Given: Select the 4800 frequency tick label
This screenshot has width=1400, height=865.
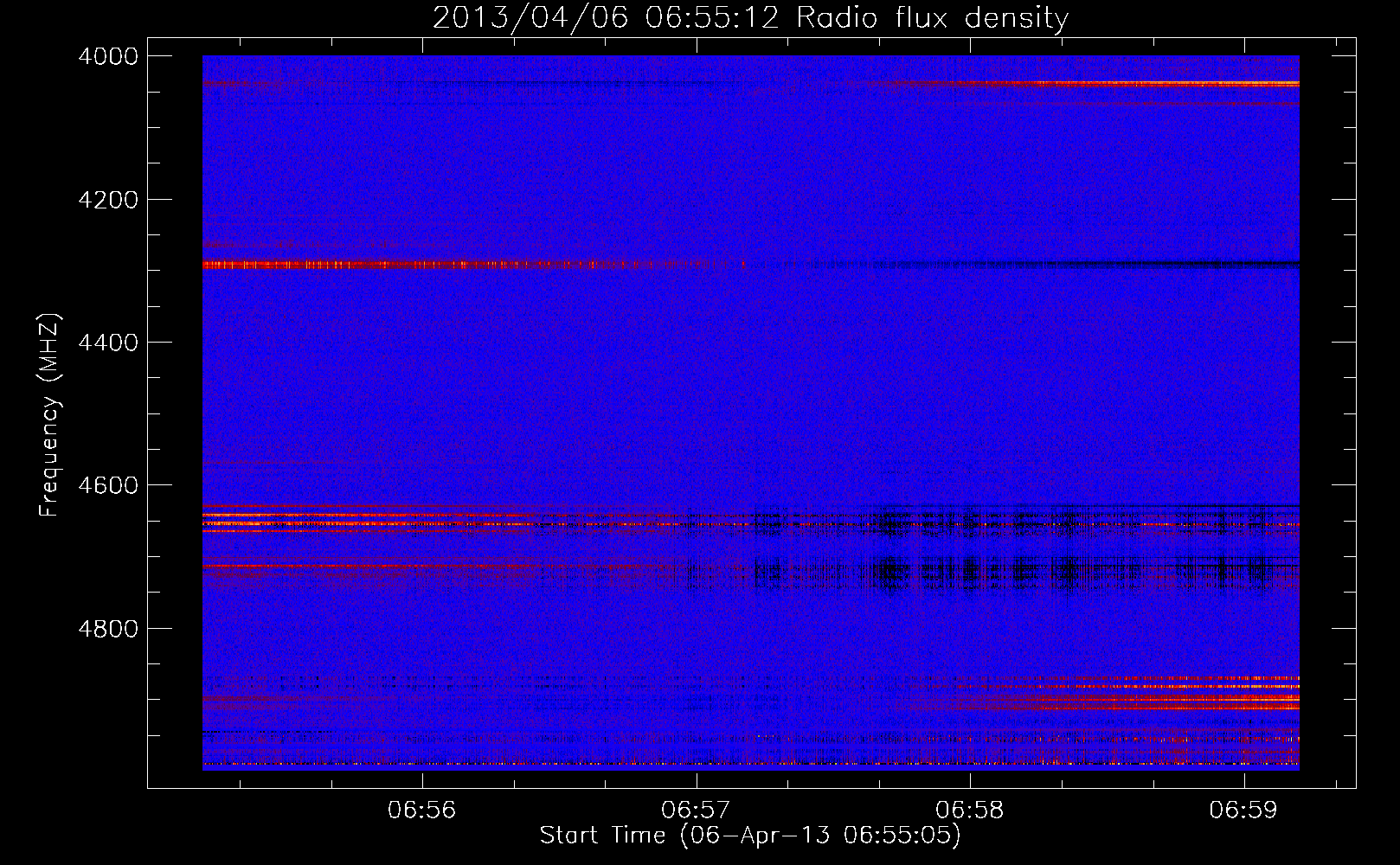Looking at the screenshot, I should click(108, 629).
